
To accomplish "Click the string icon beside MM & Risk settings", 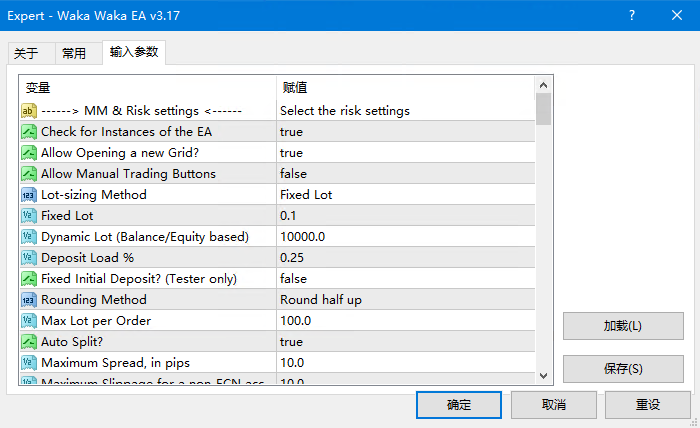I will coord(29,111).
